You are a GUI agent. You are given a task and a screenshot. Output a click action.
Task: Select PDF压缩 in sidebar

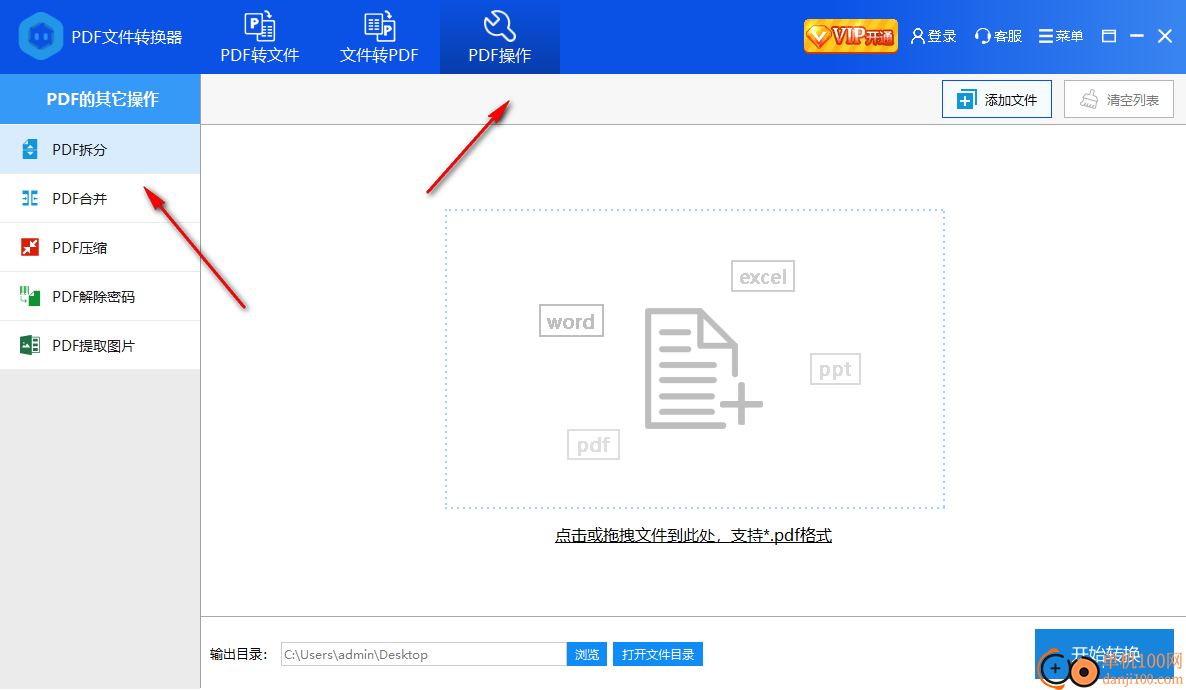click(x=100, y=247)
